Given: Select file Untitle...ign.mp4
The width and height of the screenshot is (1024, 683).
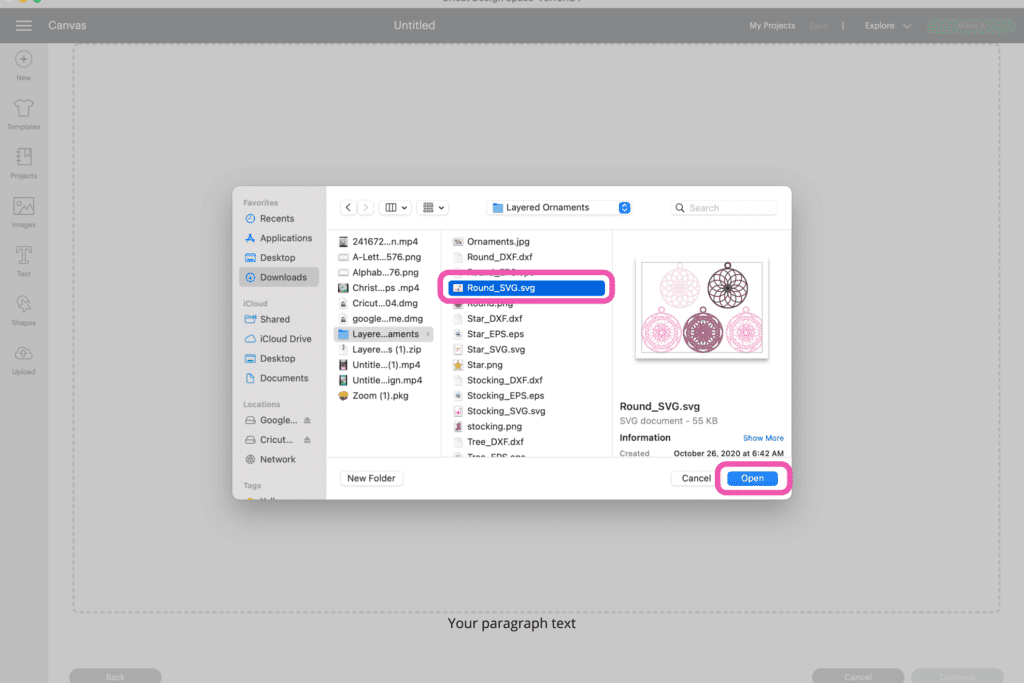Looking at the screenshot, I should pyautogui.click(x=384, y=380).
